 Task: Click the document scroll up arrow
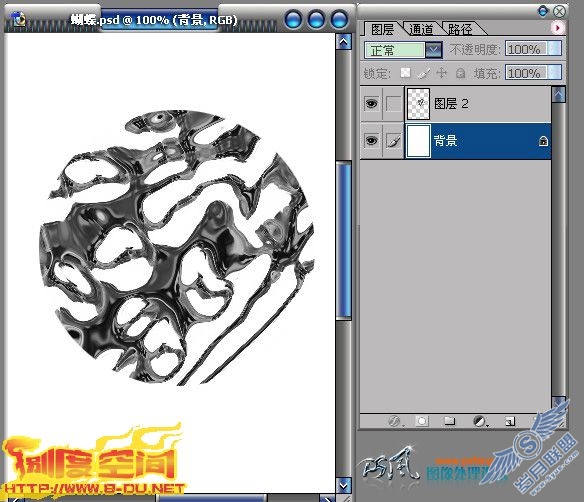343,42
